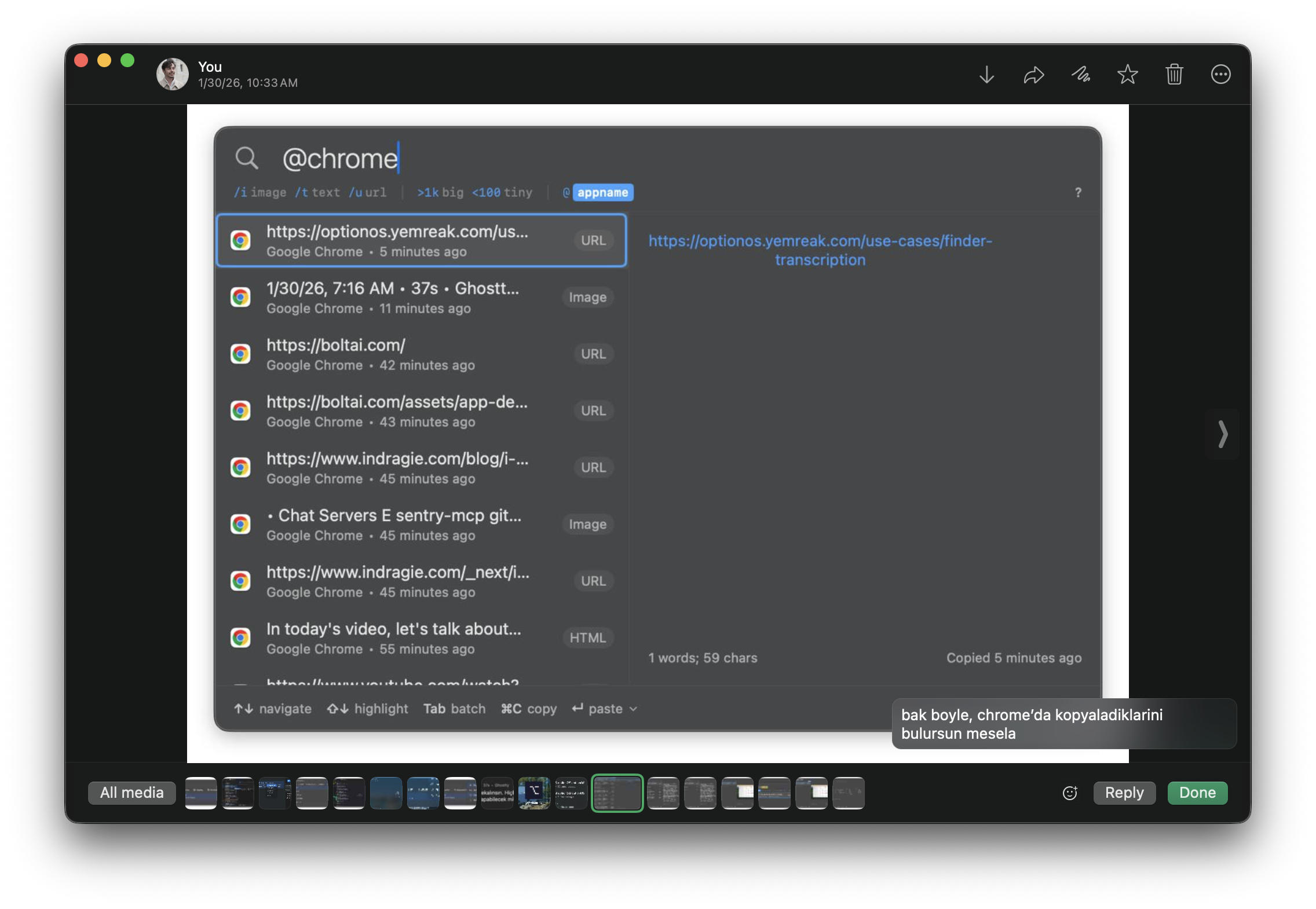Select the Ghostty thumbnail in the filmstrip
The width and height of the screenshot is (1316, 909).
pyautogui.click(x=497, y=793)
